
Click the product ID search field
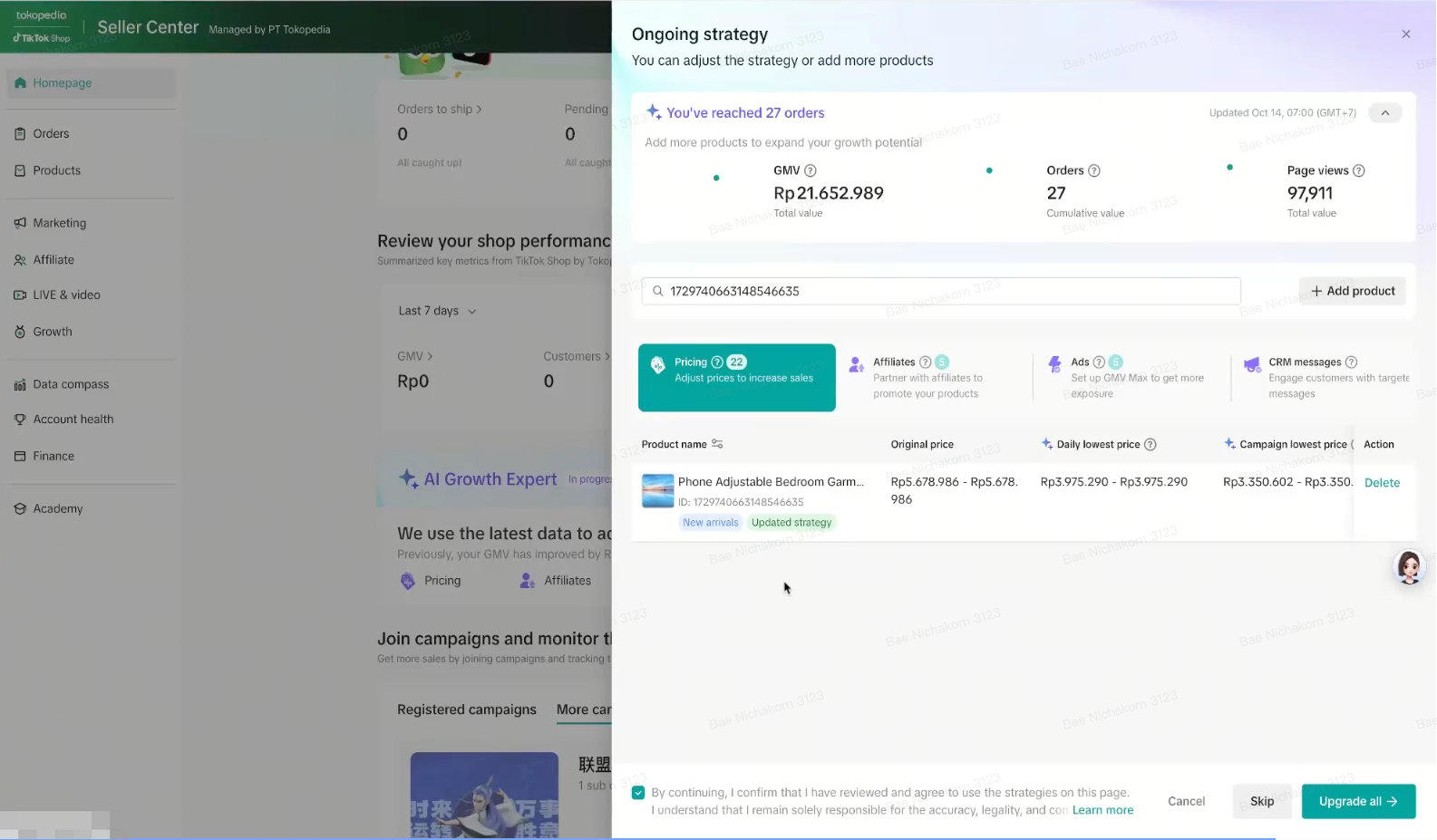pyautogui.click(x=941, y=291)
